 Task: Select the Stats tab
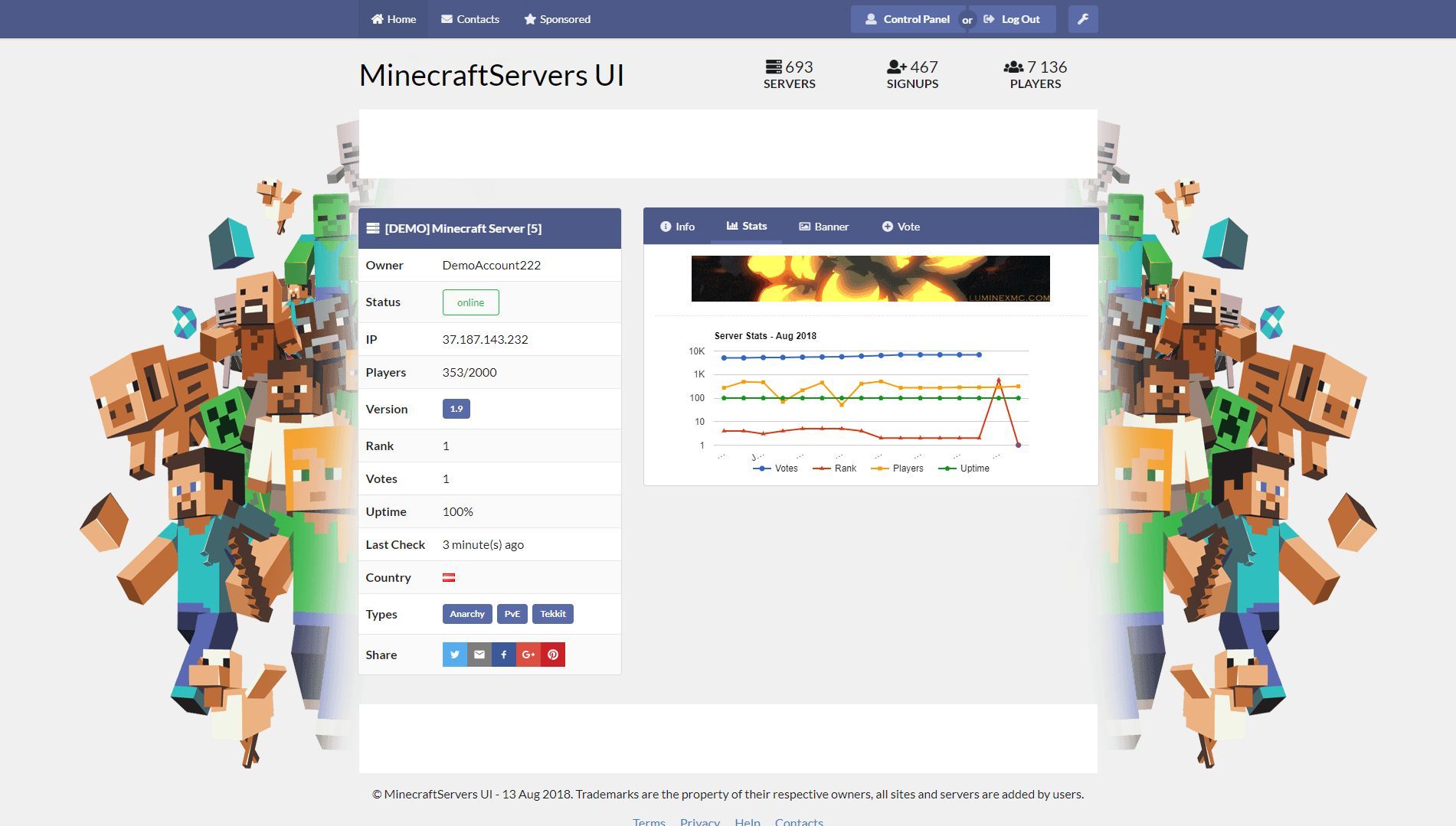coord(747,226)
